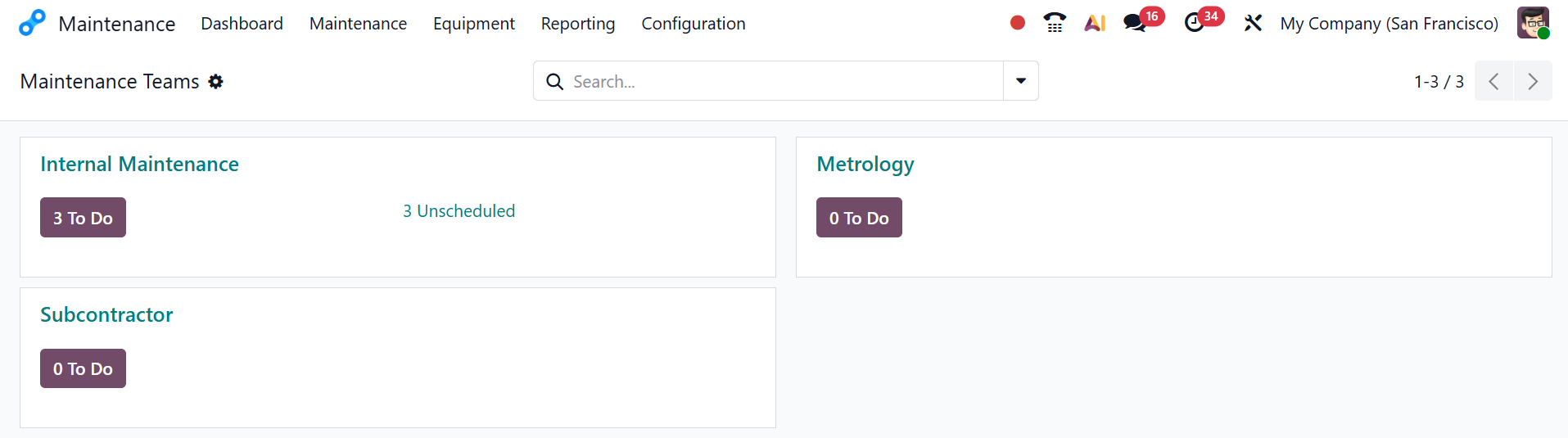
Task: Open the Configuration menu
Action: [693, 24]
